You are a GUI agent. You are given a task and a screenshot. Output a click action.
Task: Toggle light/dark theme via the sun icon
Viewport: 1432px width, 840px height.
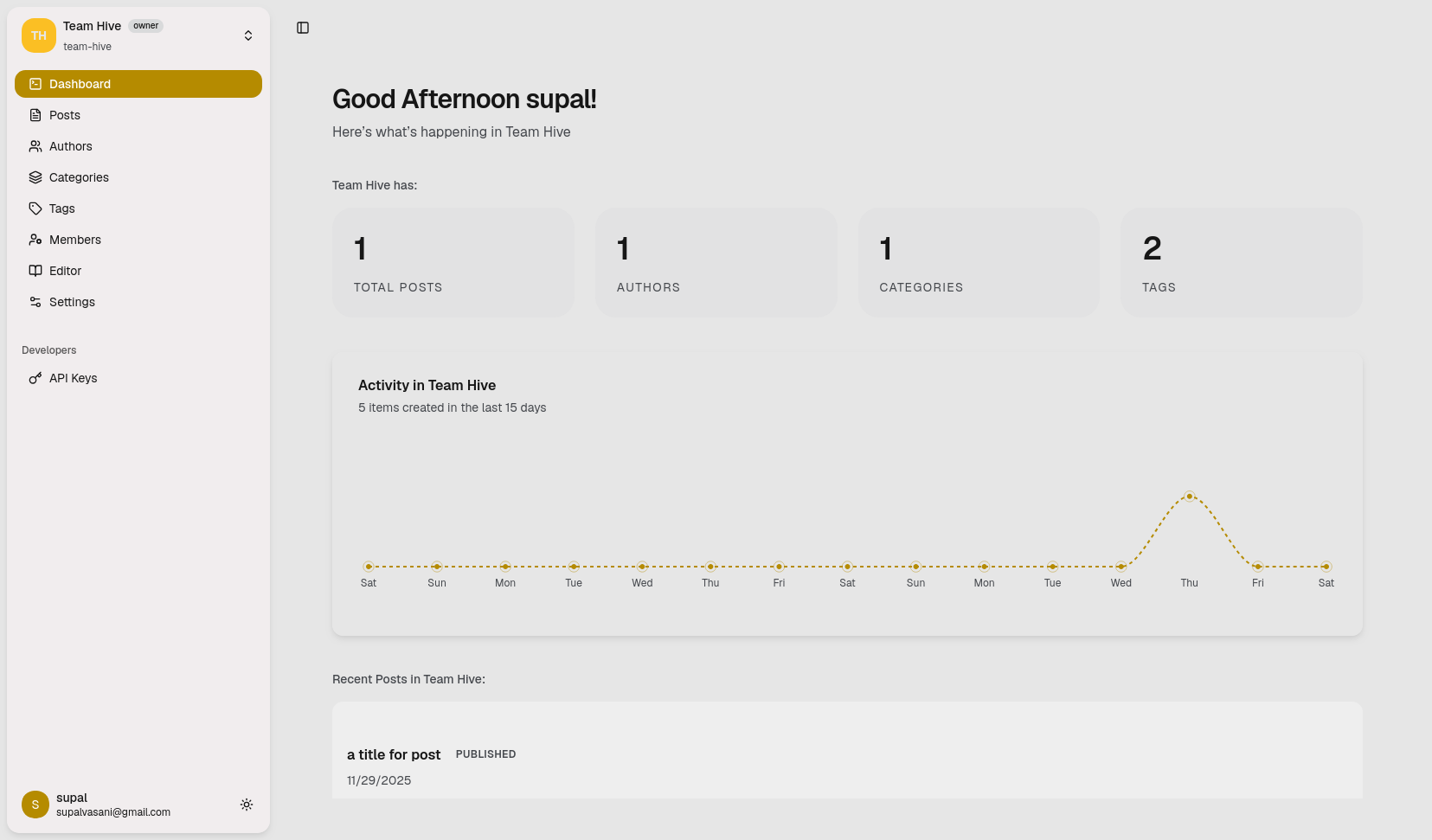point(247,805)
